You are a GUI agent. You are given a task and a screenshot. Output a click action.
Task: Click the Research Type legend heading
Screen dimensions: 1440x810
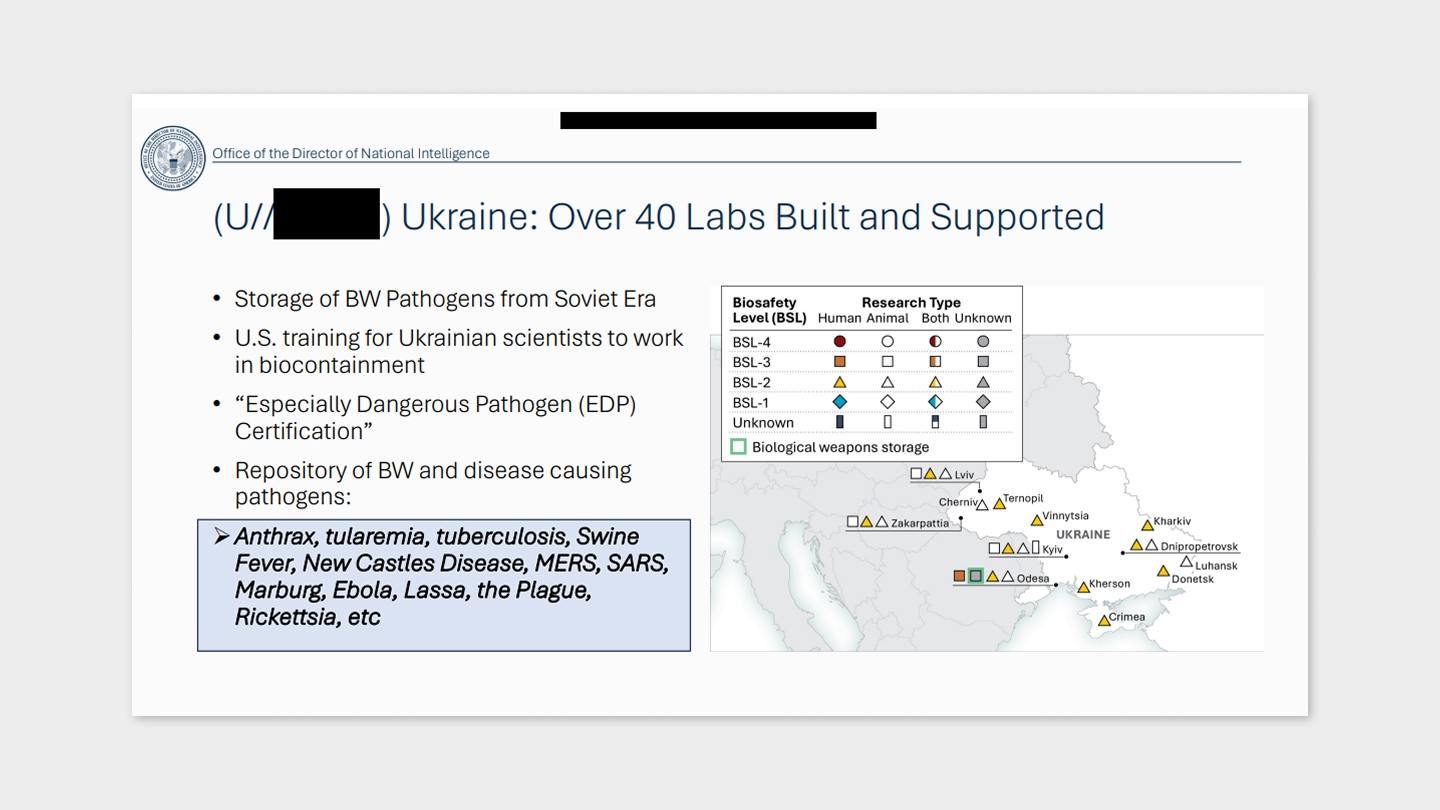click(911, 302)
